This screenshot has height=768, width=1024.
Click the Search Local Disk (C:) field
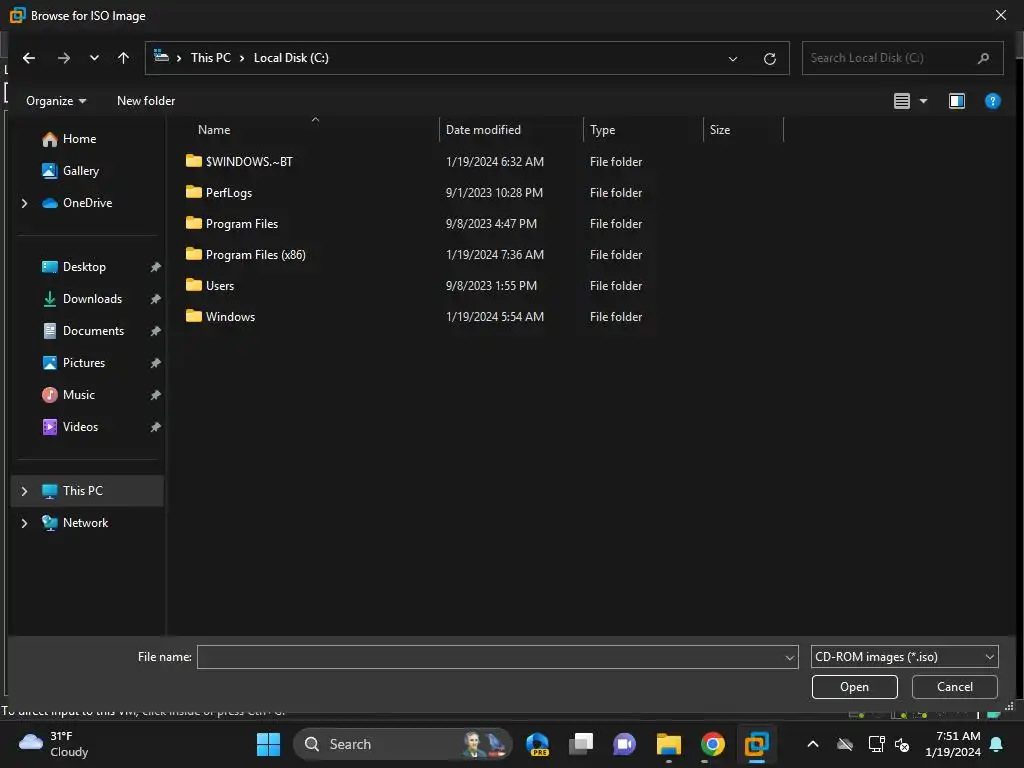coord(902,58)
